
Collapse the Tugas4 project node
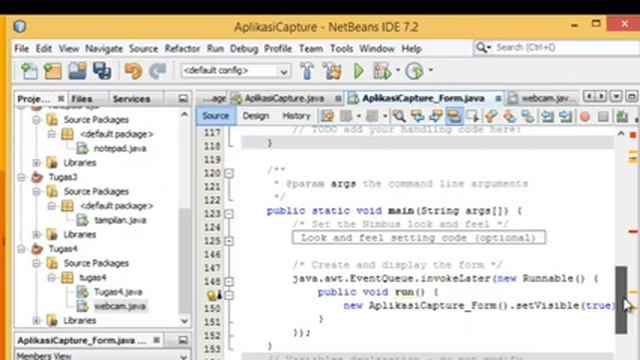21,249
